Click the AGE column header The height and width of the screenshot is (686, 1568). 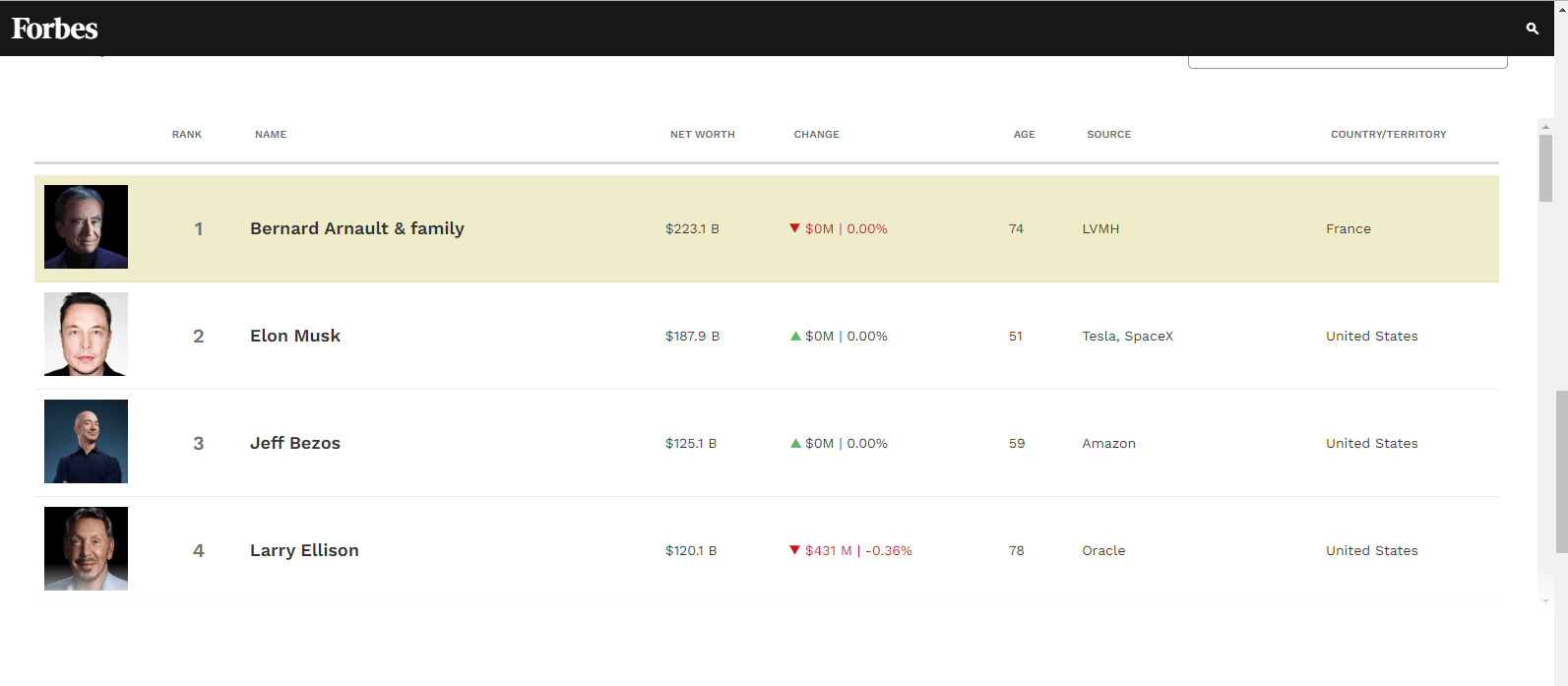(1024, 135)
